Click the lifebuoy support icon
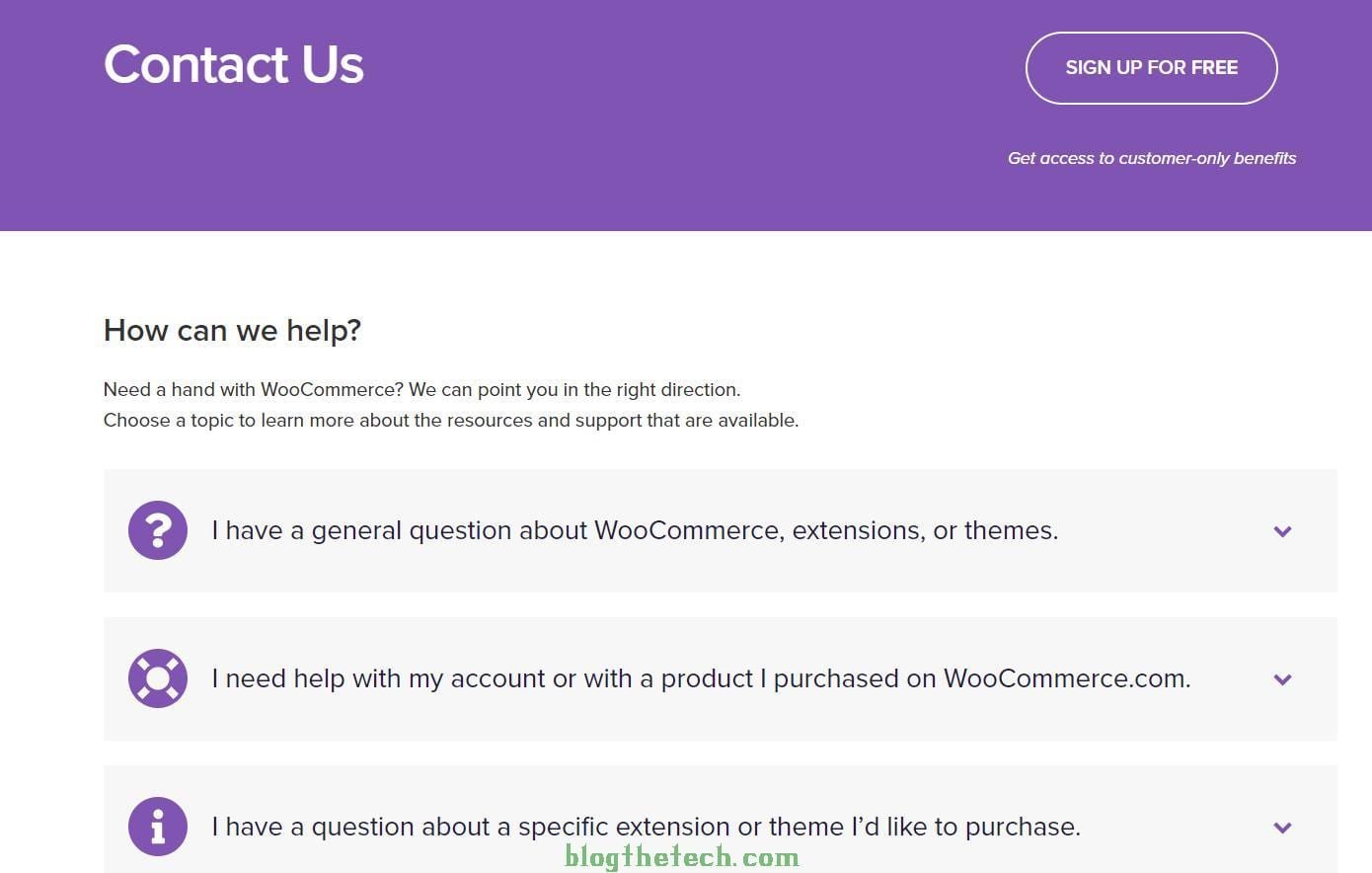Image resolution: width=1372 pixels, height=873 pixels. (158, 678)
